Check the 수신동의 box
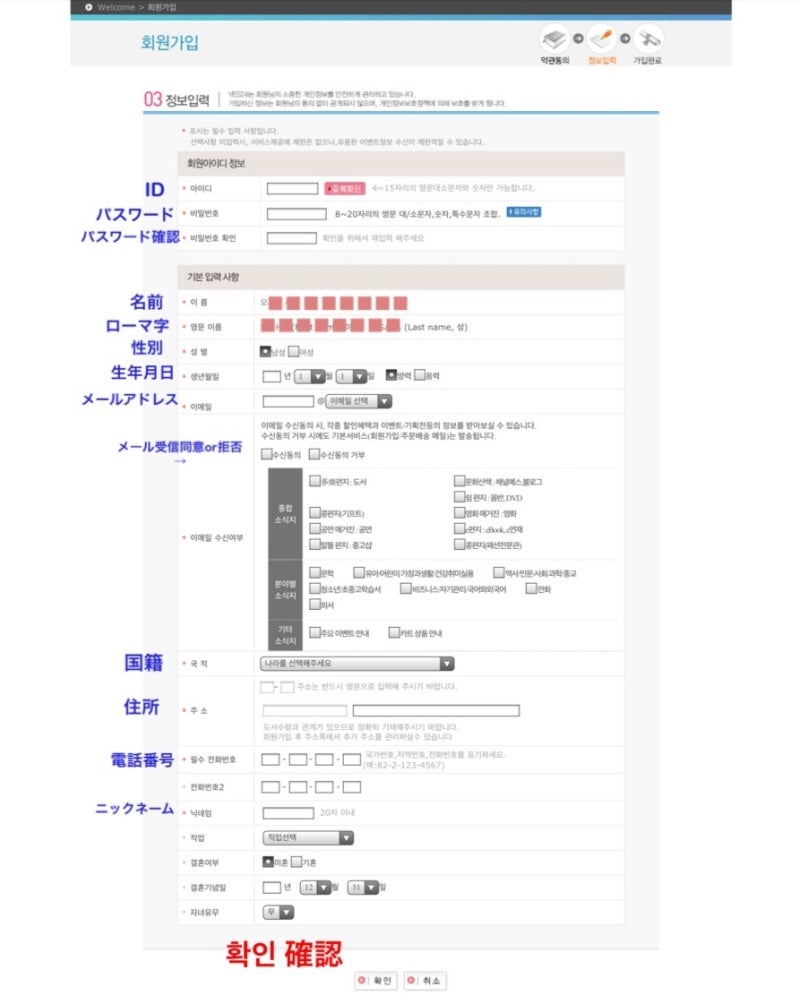 coord(266,454)
